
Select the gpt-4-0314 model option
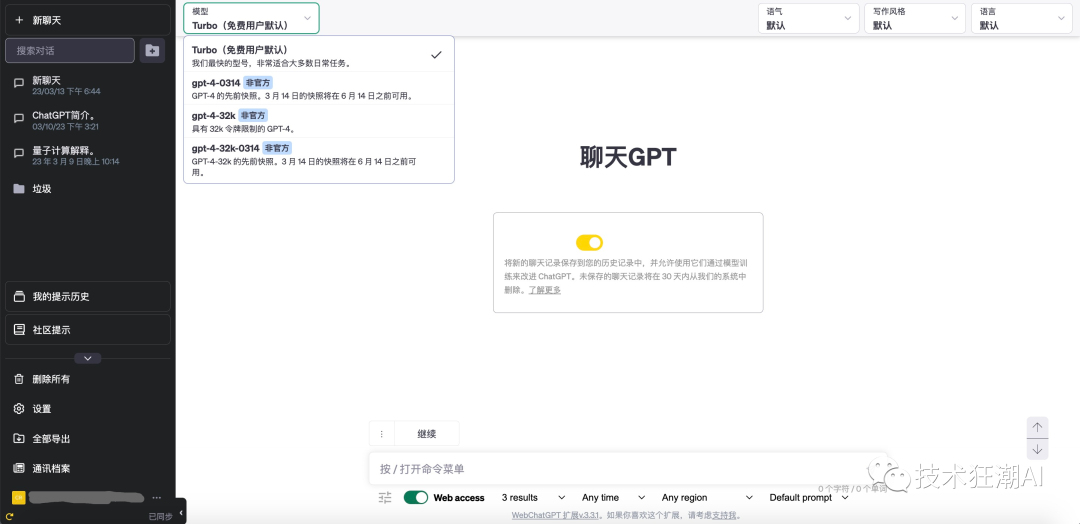(318, 88)
